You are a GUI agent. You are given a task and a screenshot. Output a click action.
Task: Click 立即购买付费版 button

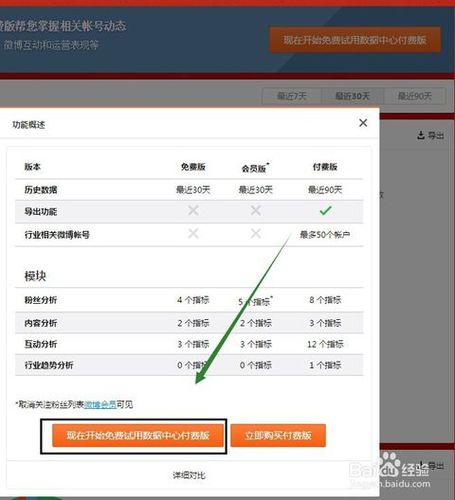(278, 435)
